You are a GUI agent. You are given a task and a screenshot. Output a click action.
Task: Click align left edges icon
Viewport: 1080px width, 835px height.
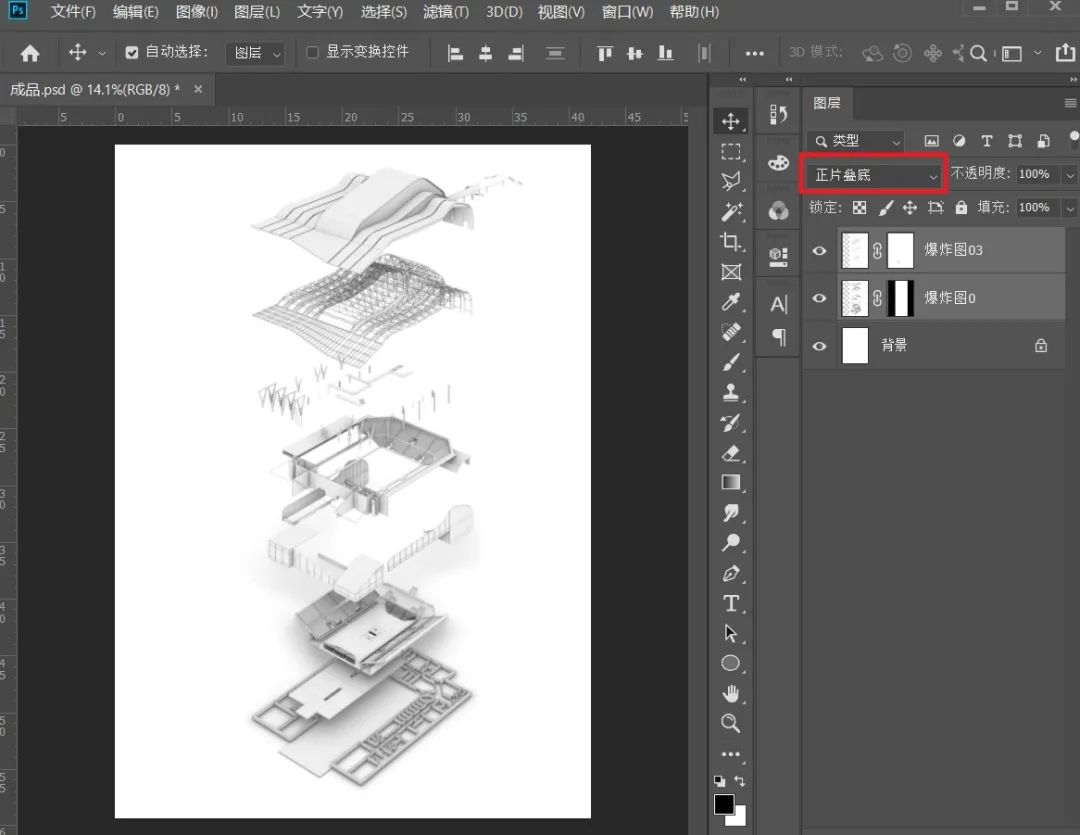[x=455, y=53]
